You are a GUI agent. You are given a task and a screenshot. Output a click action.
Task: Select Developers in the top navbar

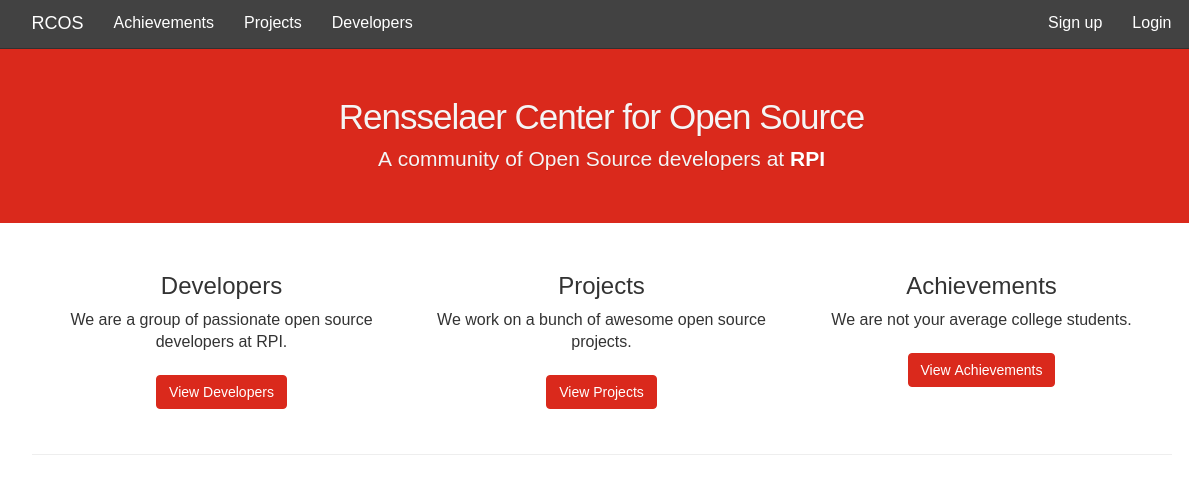pyautogui.click(x=372, y=23)
